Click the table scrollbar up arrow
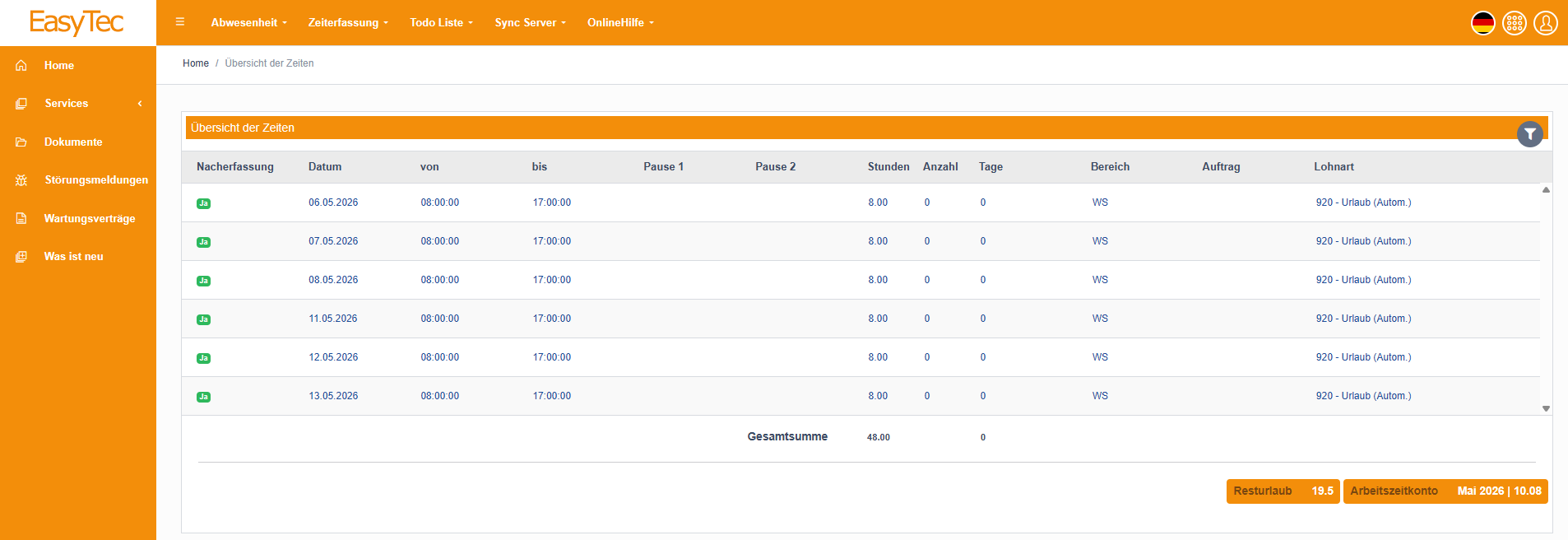The image size is (1568, 540). [x=1546, y=190]
